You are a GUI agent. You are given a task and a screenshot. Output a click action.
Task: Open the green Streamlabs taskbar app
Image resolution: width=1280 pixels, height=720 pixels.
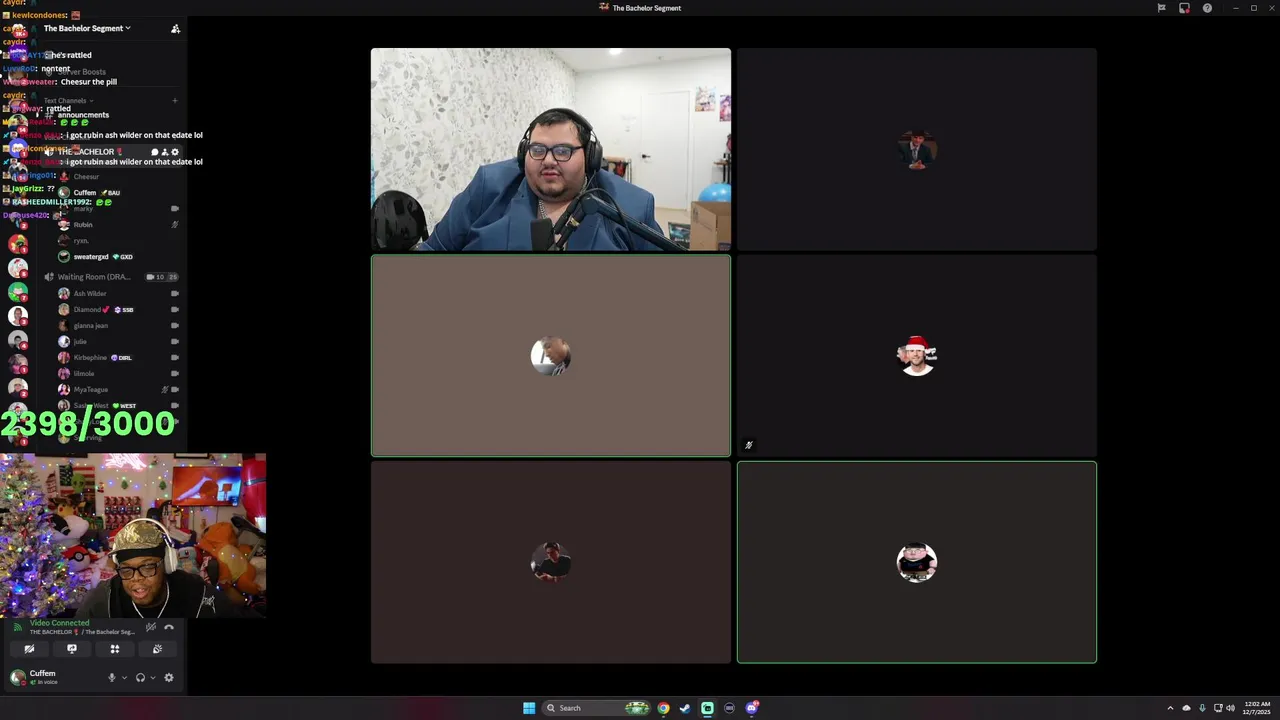[x=707, y=708]
